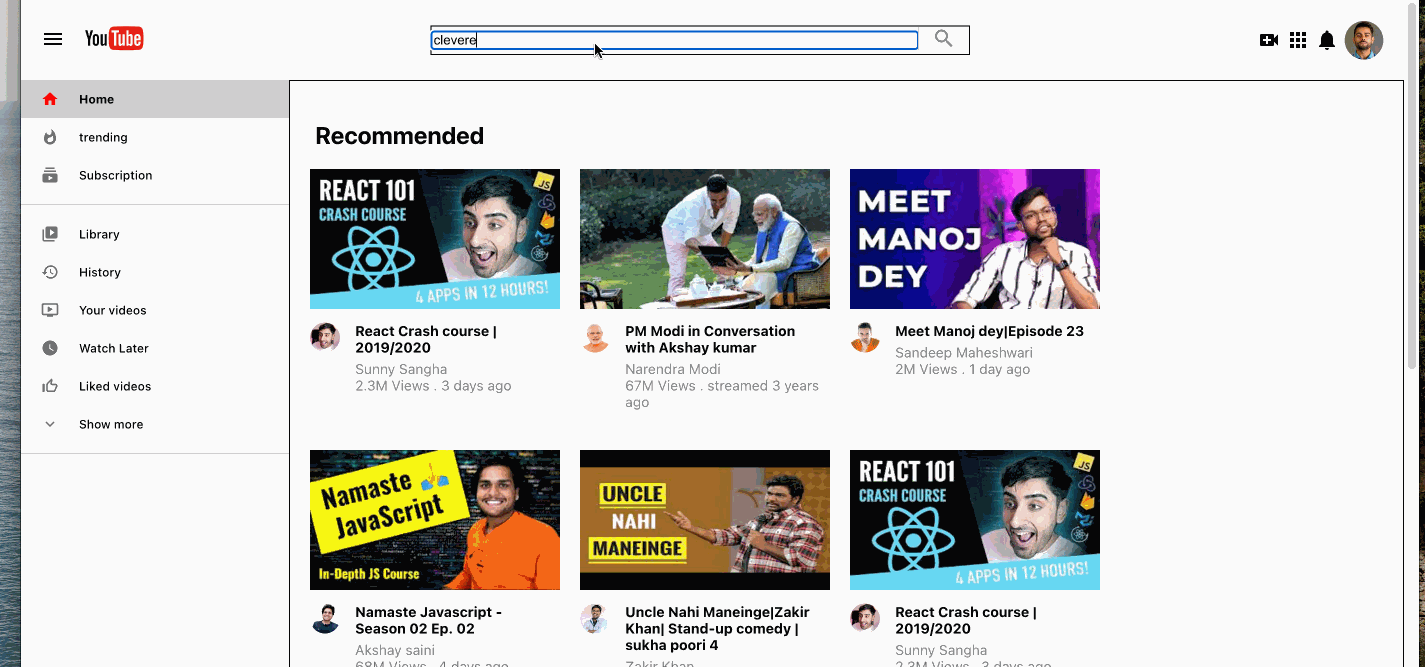Click the second-row Sunny Sangha channel avatar

[865, 618]
